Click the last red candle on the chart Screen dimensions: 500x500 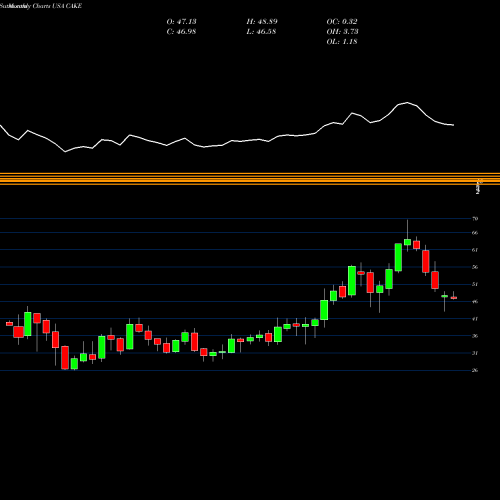[454, 298]
